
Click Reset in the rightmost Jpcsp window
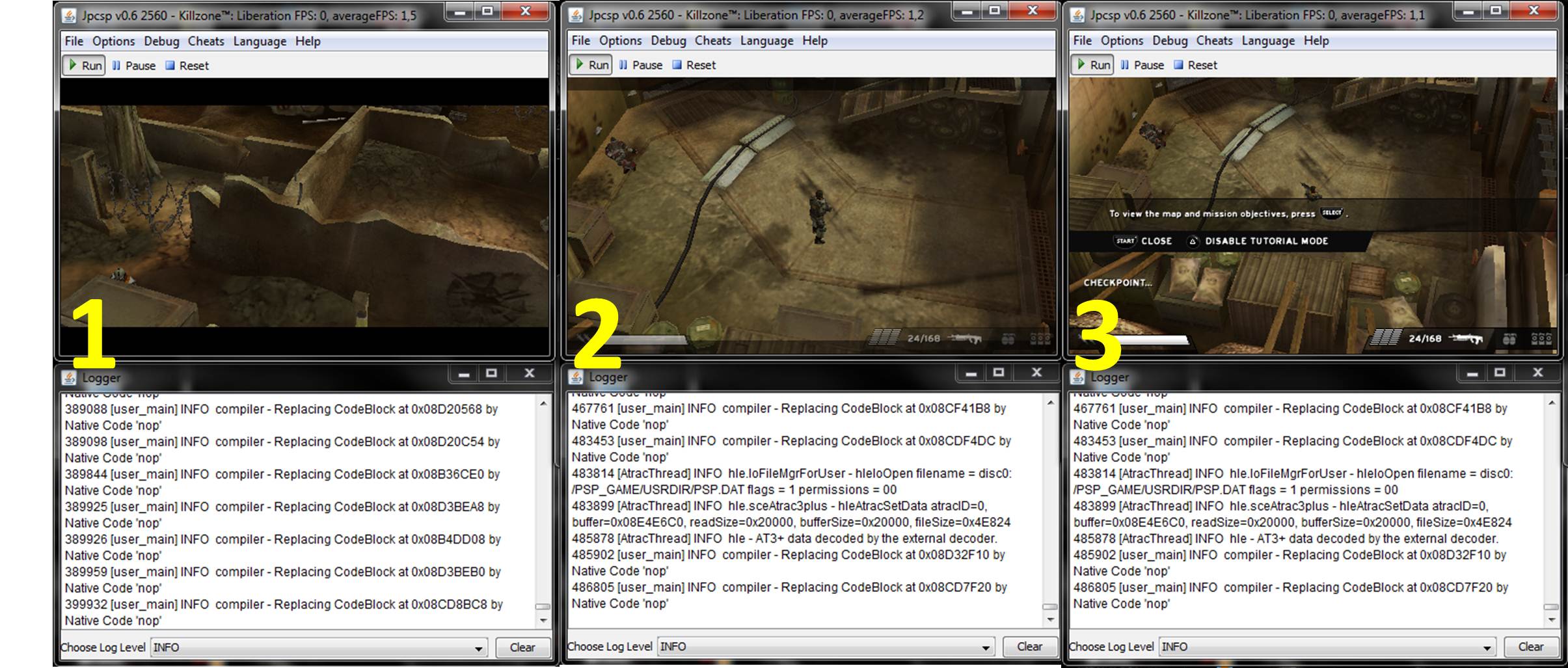point(1196,65)
